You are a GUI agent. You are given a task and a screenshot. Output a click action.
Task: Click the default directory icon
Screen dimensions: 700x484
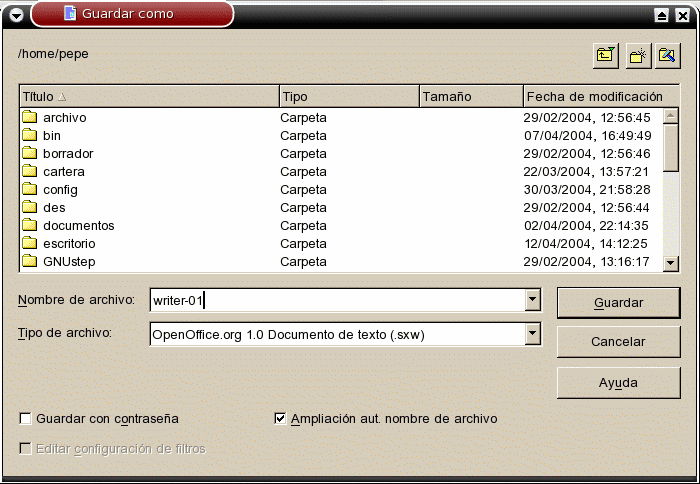click(x=667, y=55)
